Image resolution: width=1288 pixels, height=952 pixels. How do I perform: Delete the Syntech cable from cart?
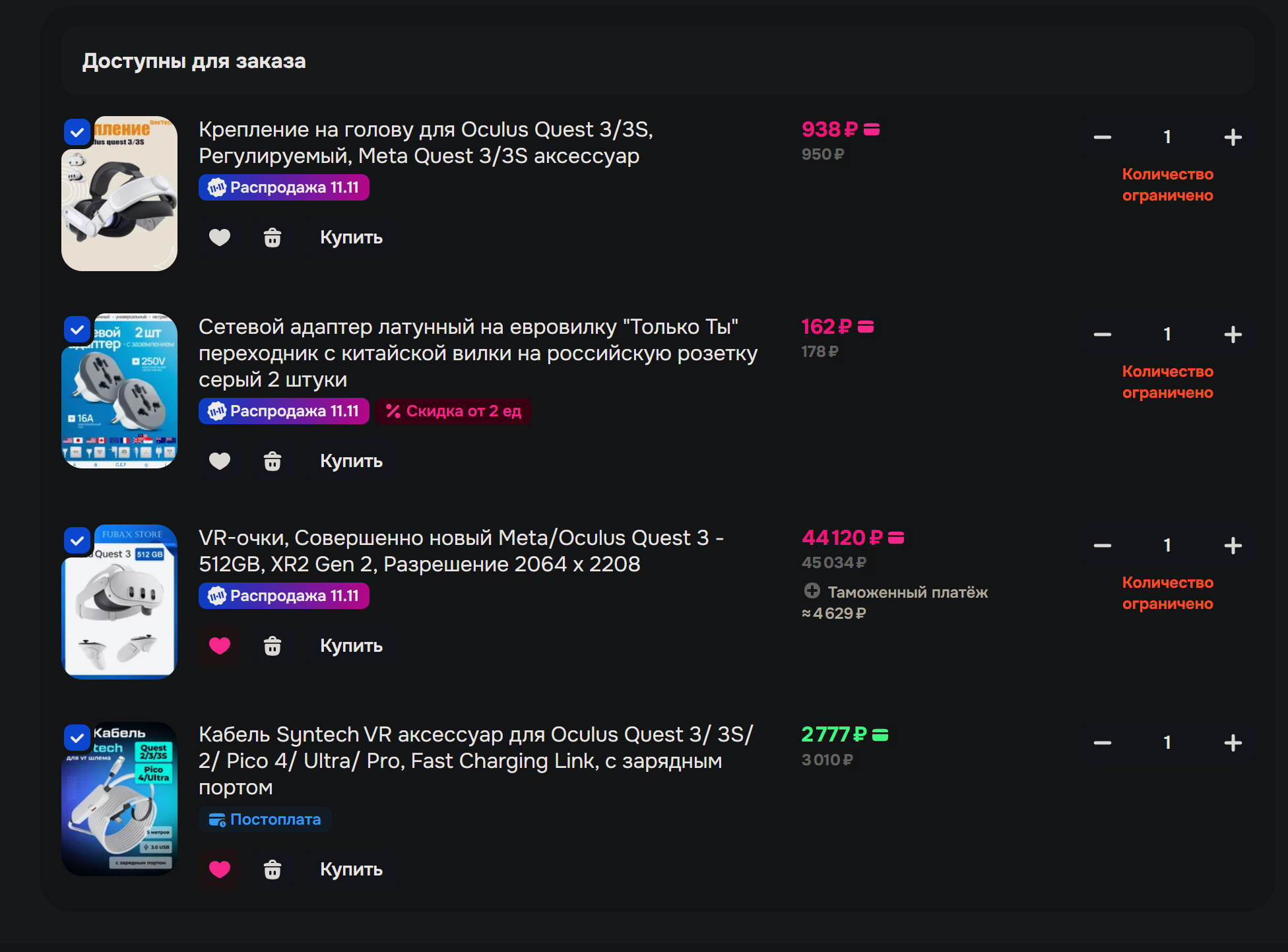pos(273,870)
